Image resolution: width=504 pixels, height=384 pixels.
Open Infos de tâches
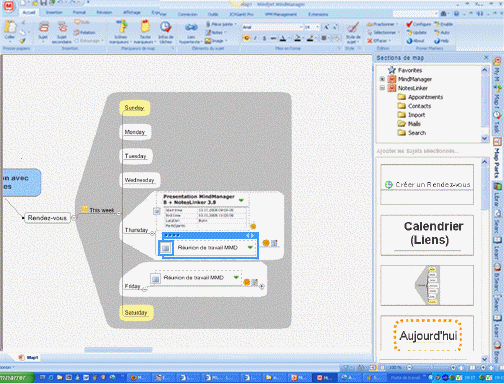166,32
